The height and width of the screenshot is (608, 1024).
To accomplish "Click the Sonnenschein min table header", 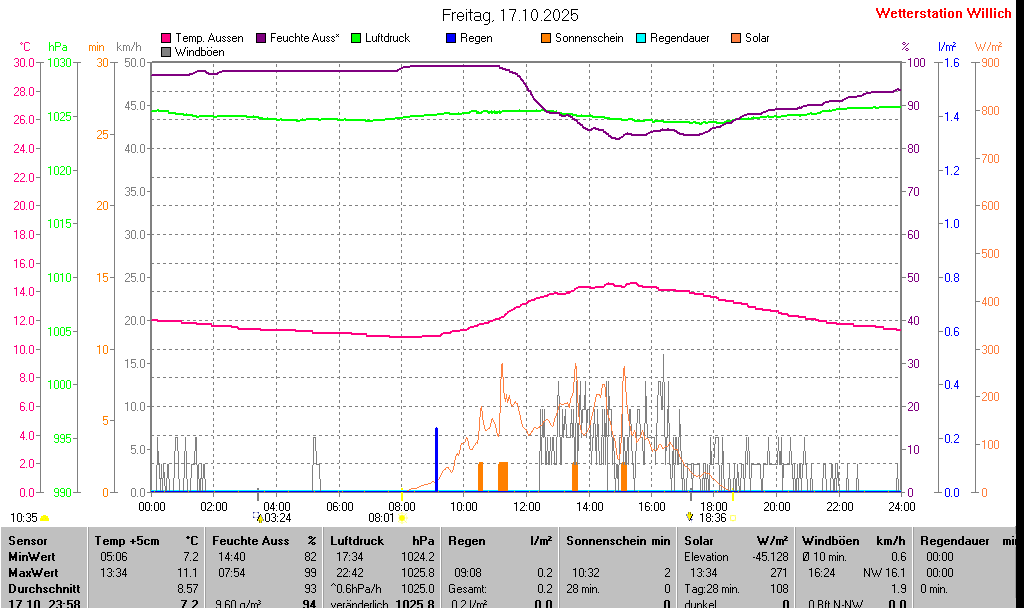I will coord(618,540).
